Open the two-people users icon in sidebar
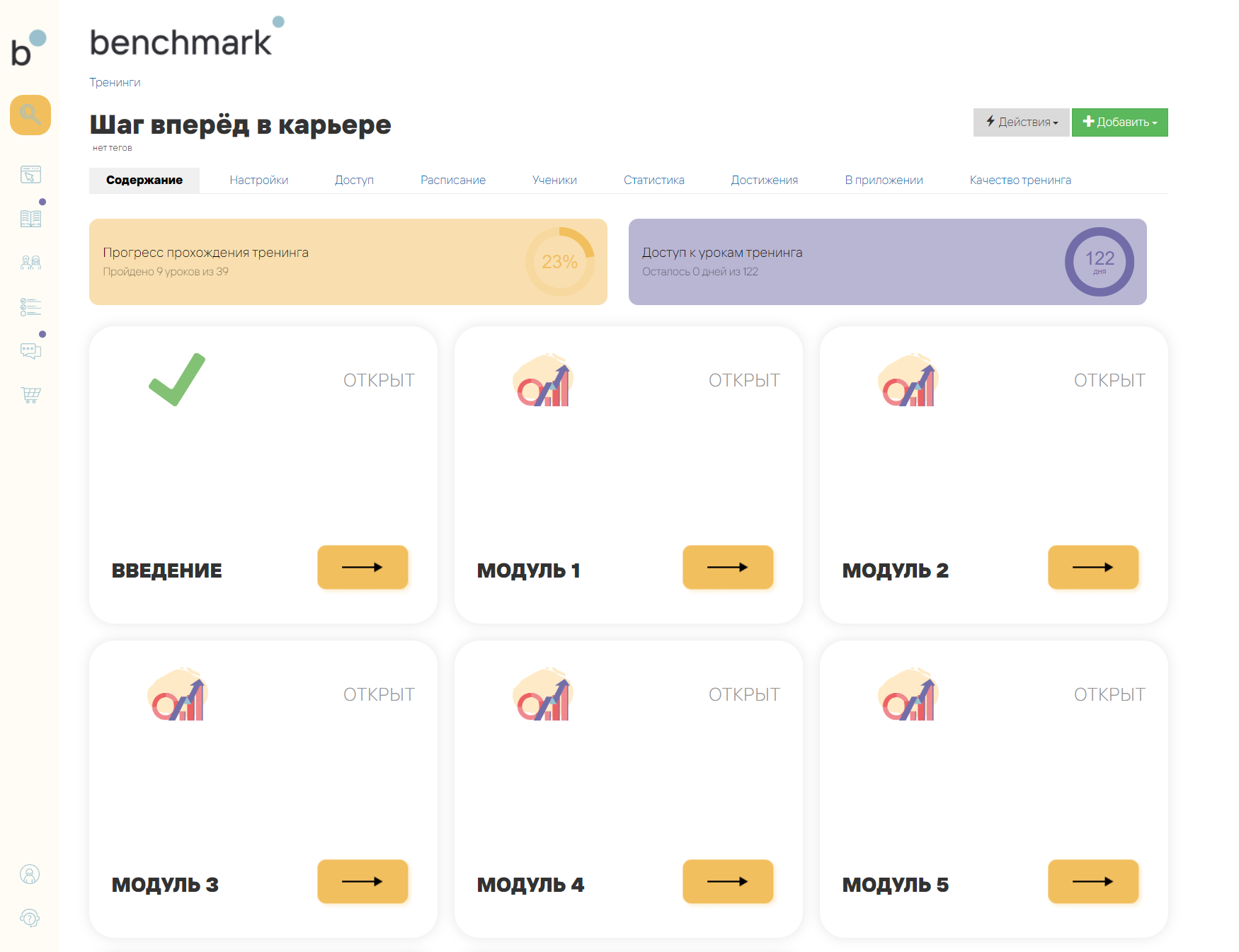1239x952 pixels. 30,263
